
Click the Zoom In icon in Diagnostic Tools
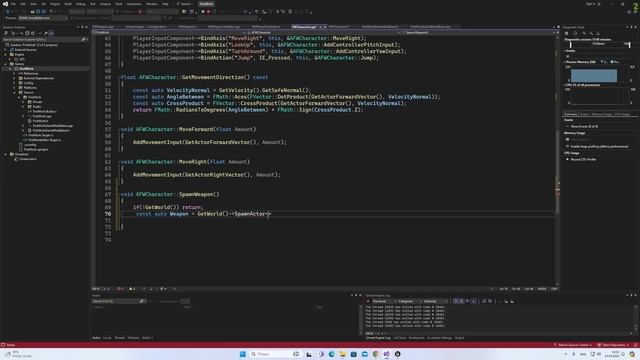584,33
